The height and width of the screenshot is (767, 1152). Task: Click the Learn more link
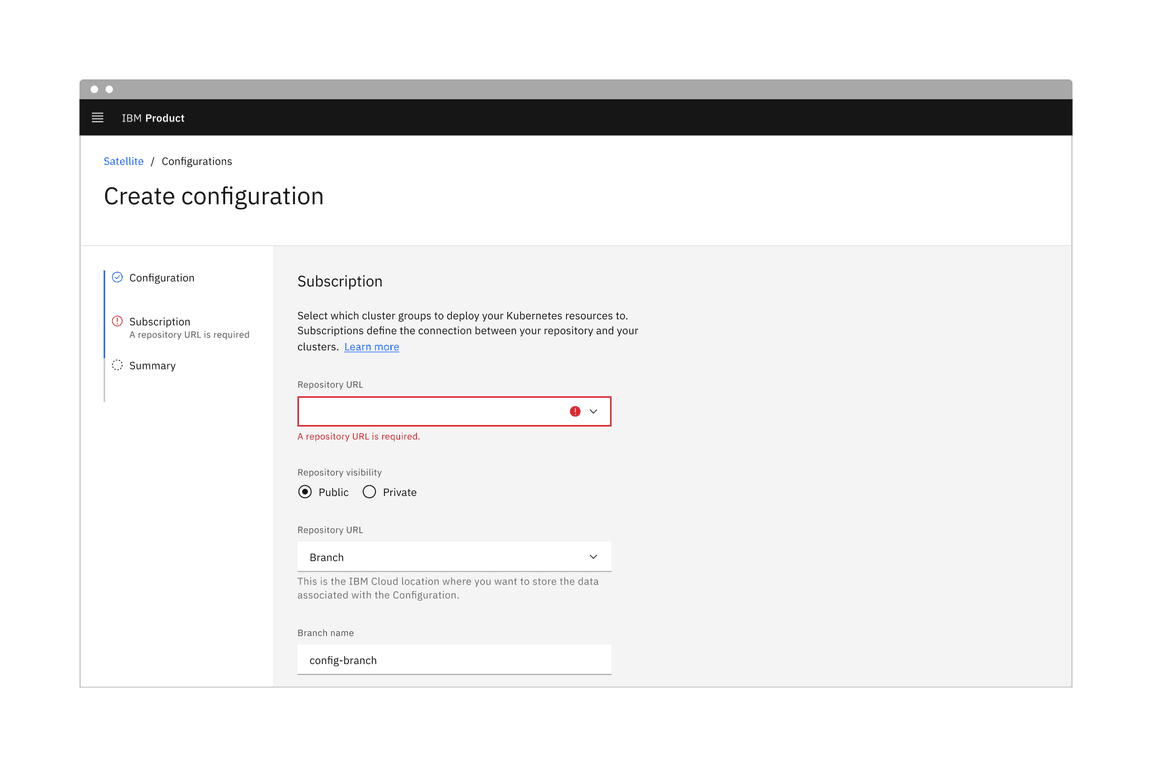click(371, 346)
